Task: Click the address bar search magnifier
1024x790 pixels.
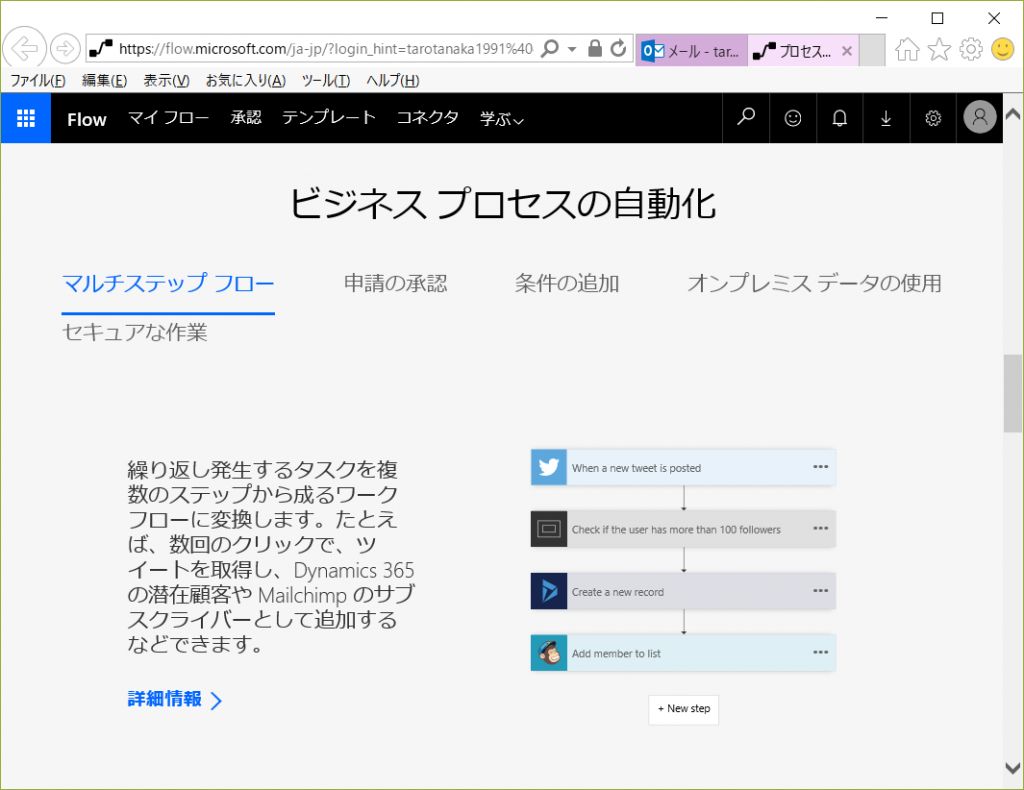Action: (x=551, y=48)
